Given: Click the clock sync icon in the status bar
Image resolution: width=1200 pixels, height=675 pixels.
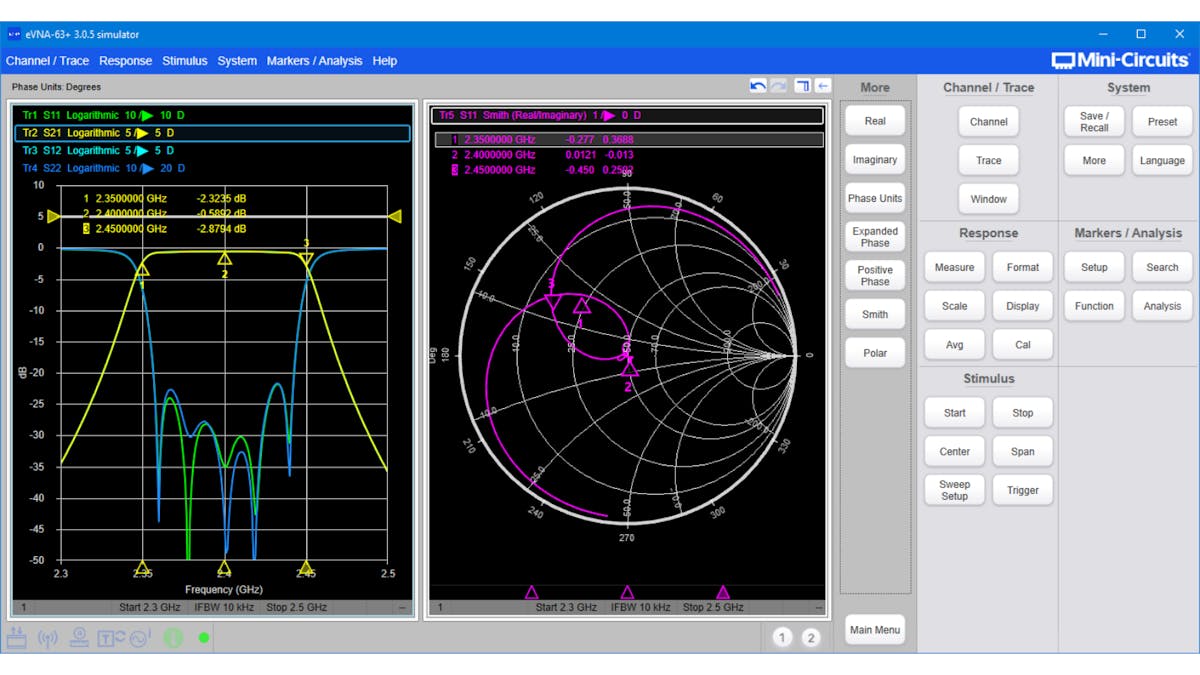Looking at the screenshot, I should [137, 637].
